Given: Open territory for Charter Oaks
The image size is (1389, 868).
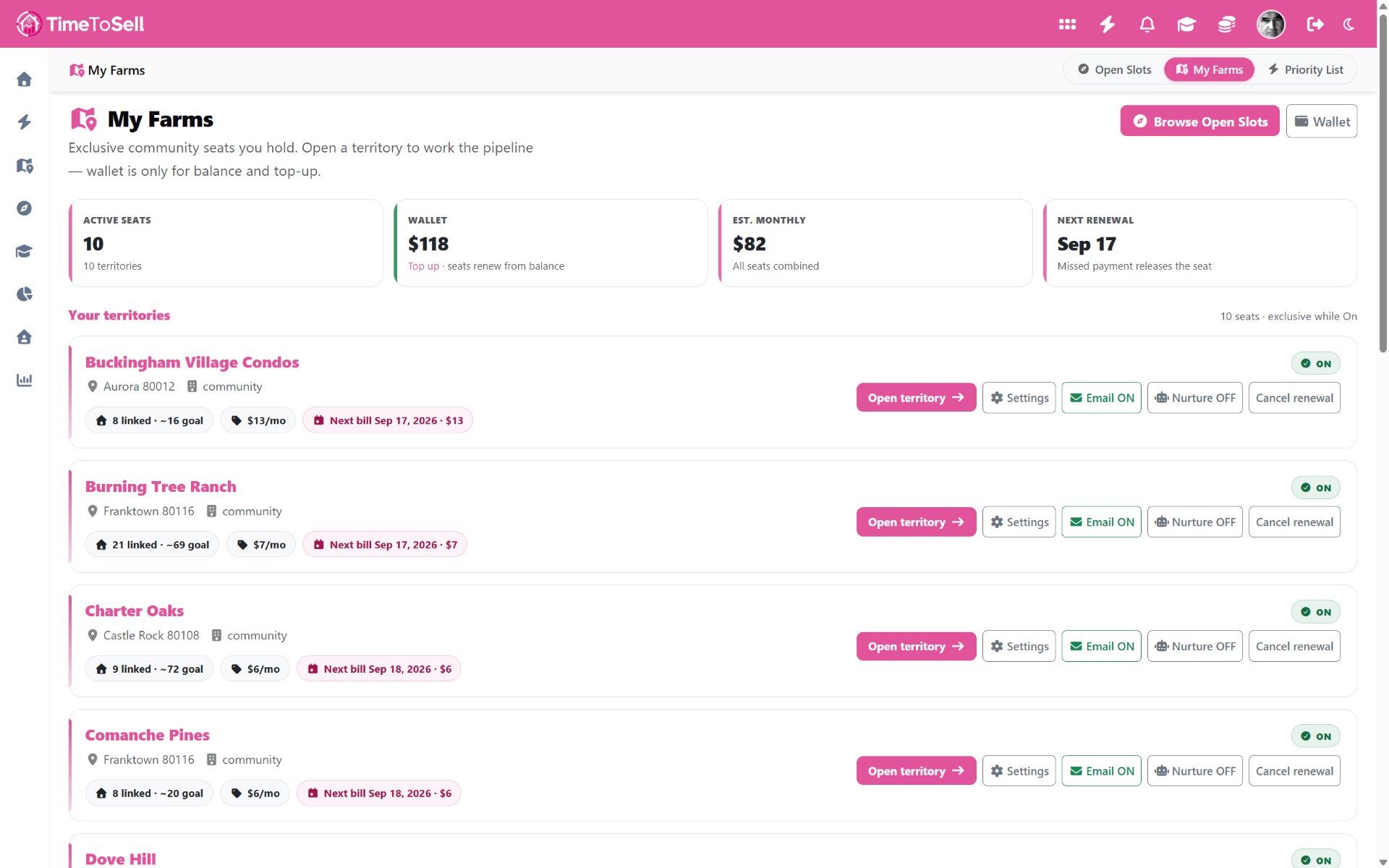Looking at the screenshot, I should 916,647.
